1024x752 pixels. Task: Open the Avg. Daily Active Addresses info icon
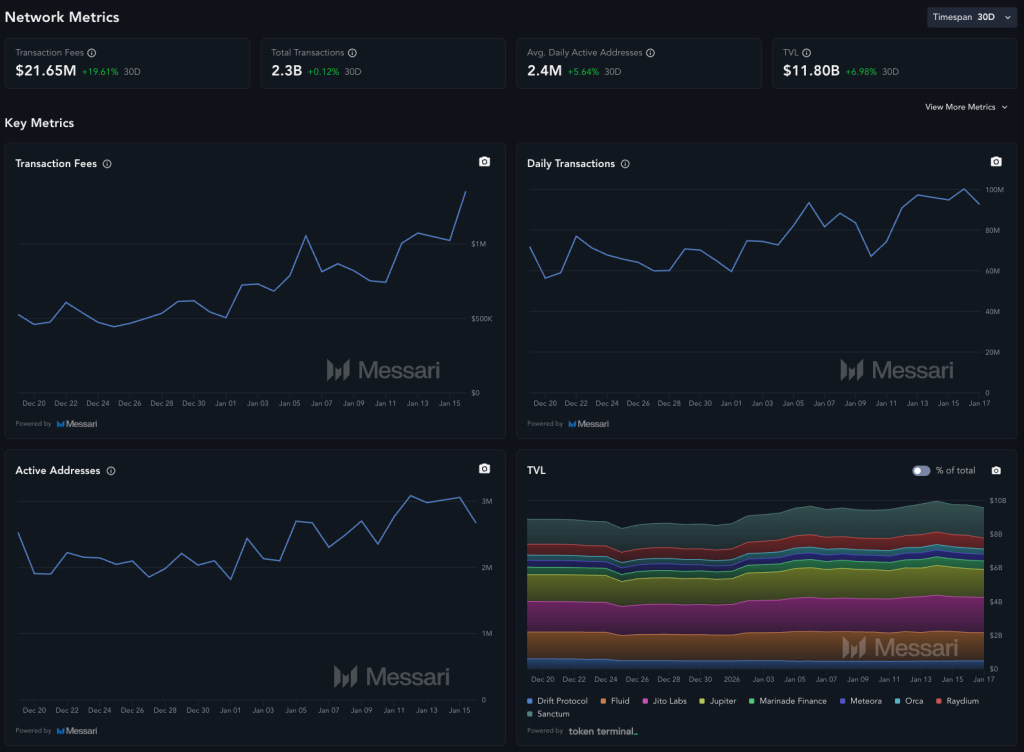click(x=651, y=52)
